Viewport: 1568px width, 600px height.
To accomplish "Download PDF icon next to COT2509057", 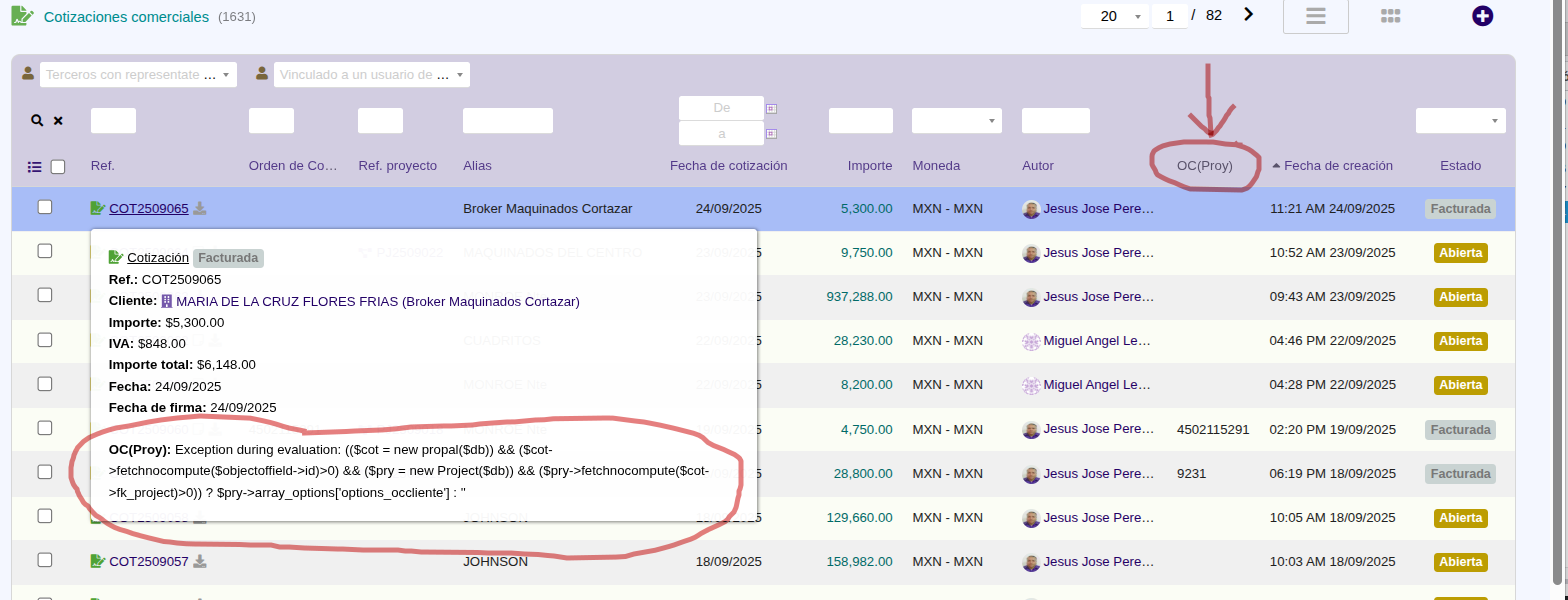I will click(200, 561).
